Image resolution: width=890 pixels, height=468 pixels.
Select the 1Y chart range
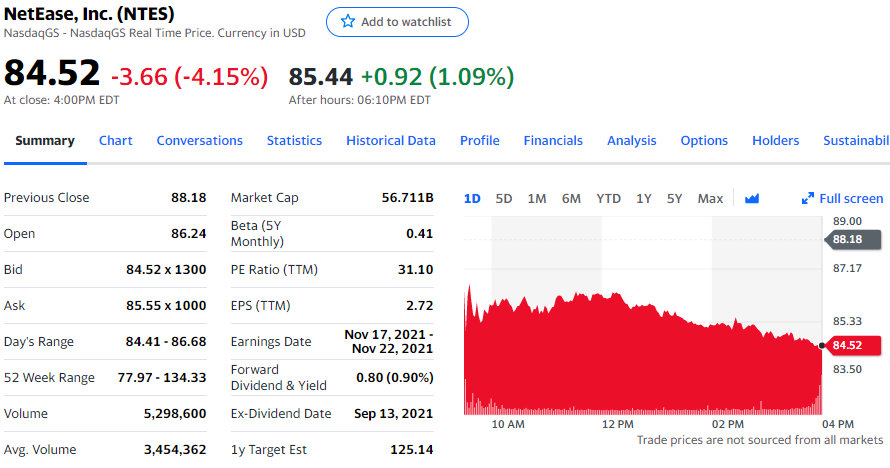644,198
